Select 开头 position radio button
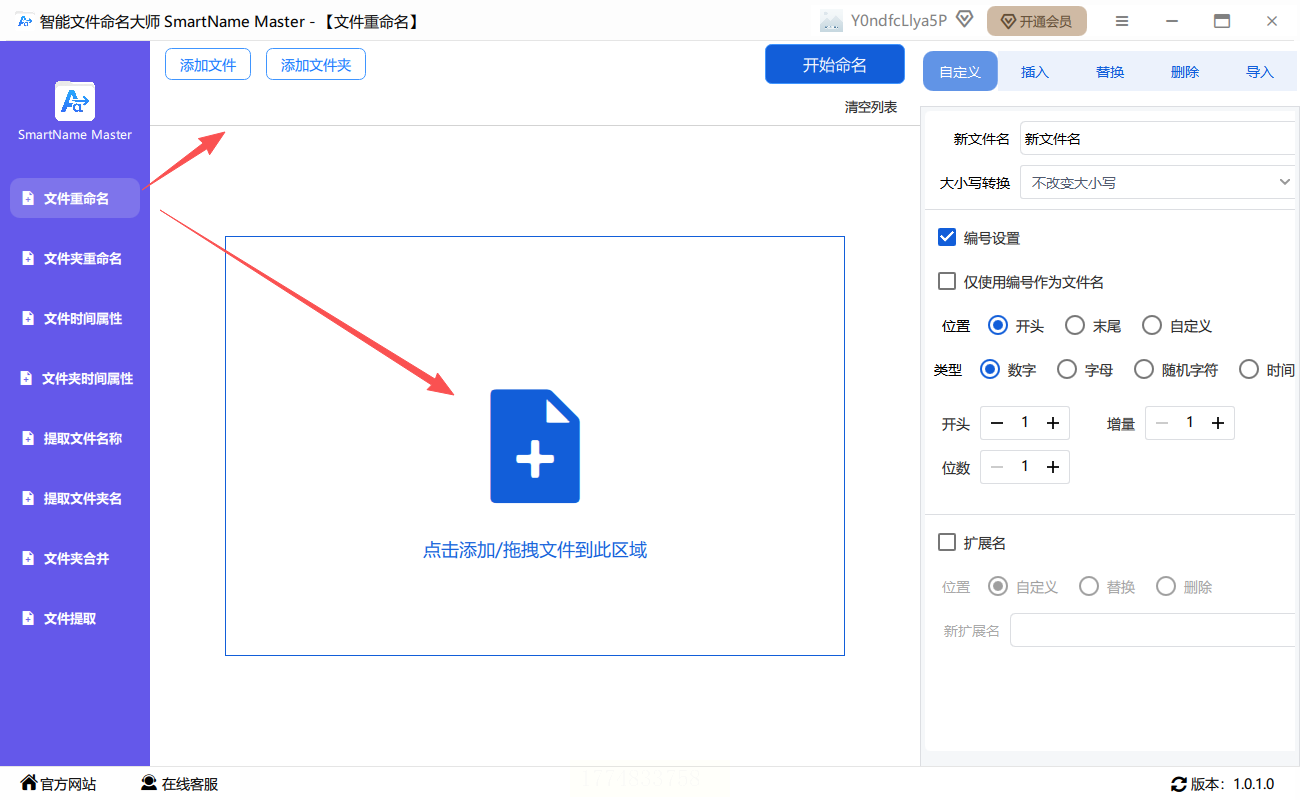The width and height of the screenshot is (1300, 800). point(997,325)
